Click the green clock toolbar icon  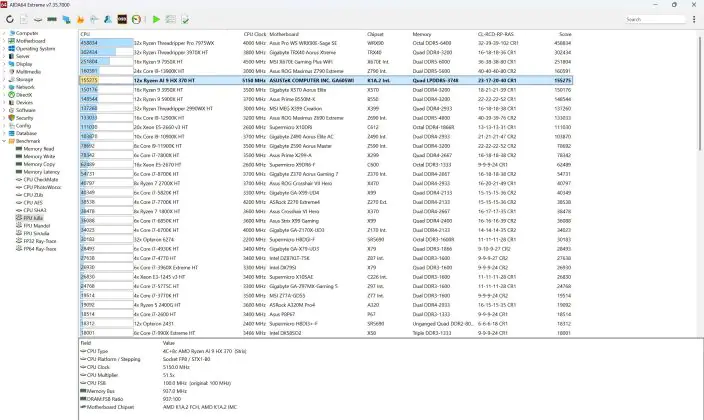136,19
